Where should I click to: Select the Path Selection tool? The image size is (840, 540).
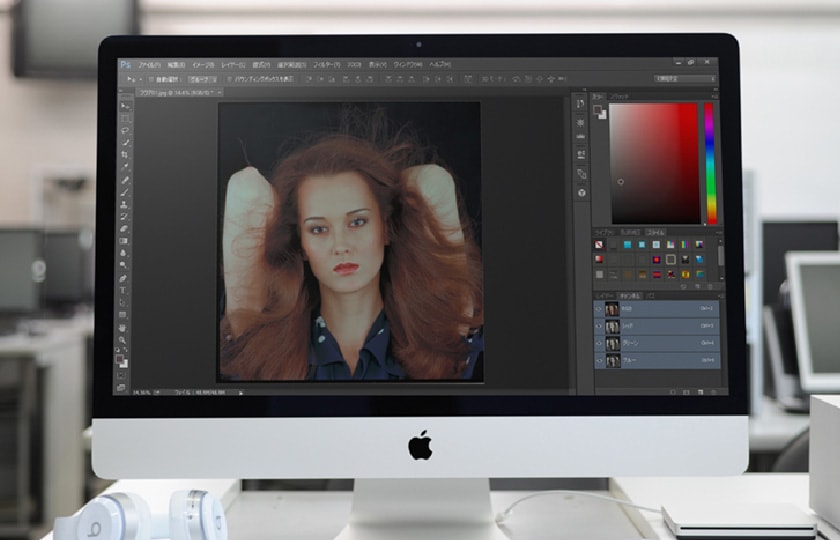[125, 303]
